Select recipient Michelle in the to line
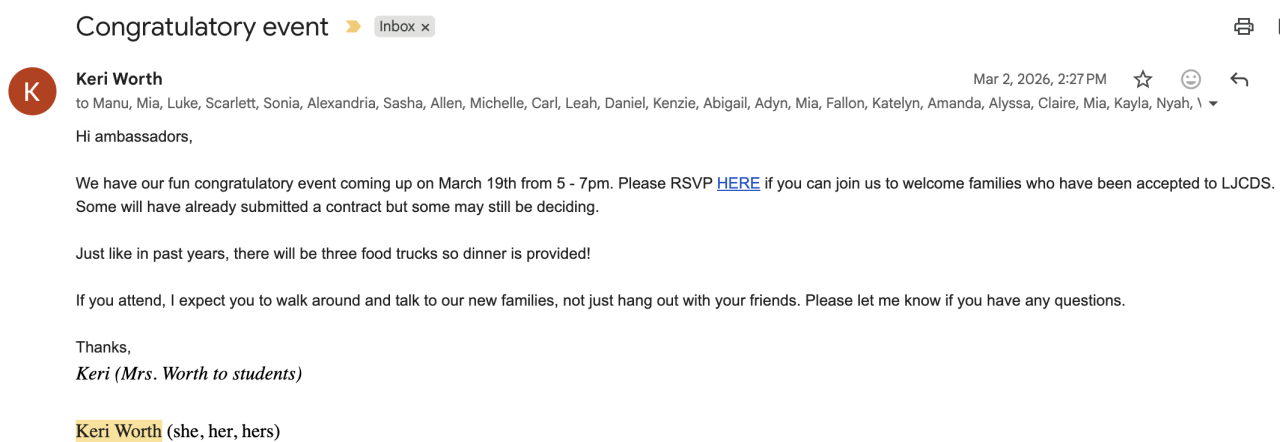This screenshot has width=1280, height=442. (x=496, y=103)
